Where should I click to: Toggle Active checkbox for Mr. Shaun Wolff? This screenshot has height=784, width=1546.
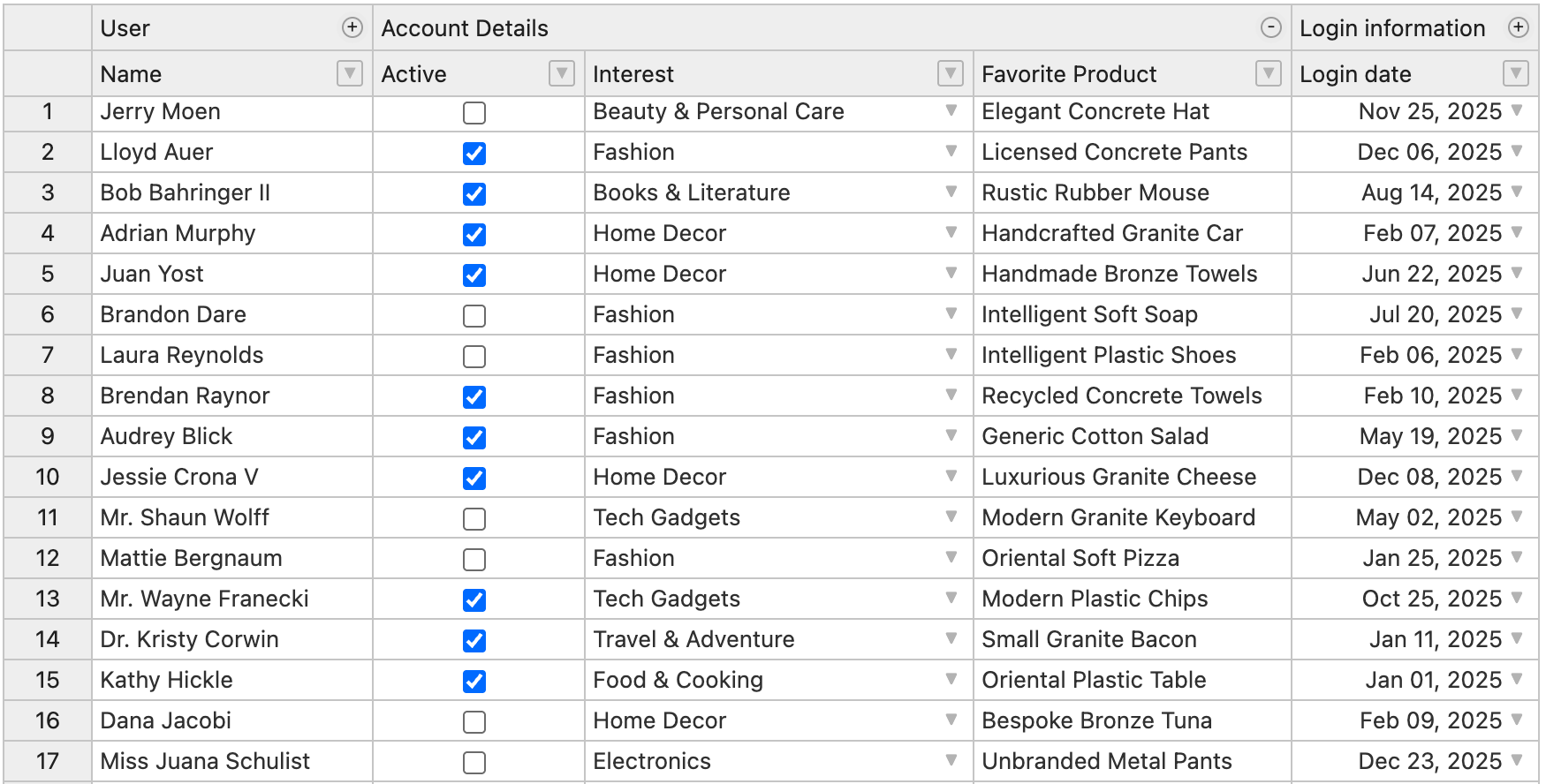click(x=474, y=519)
